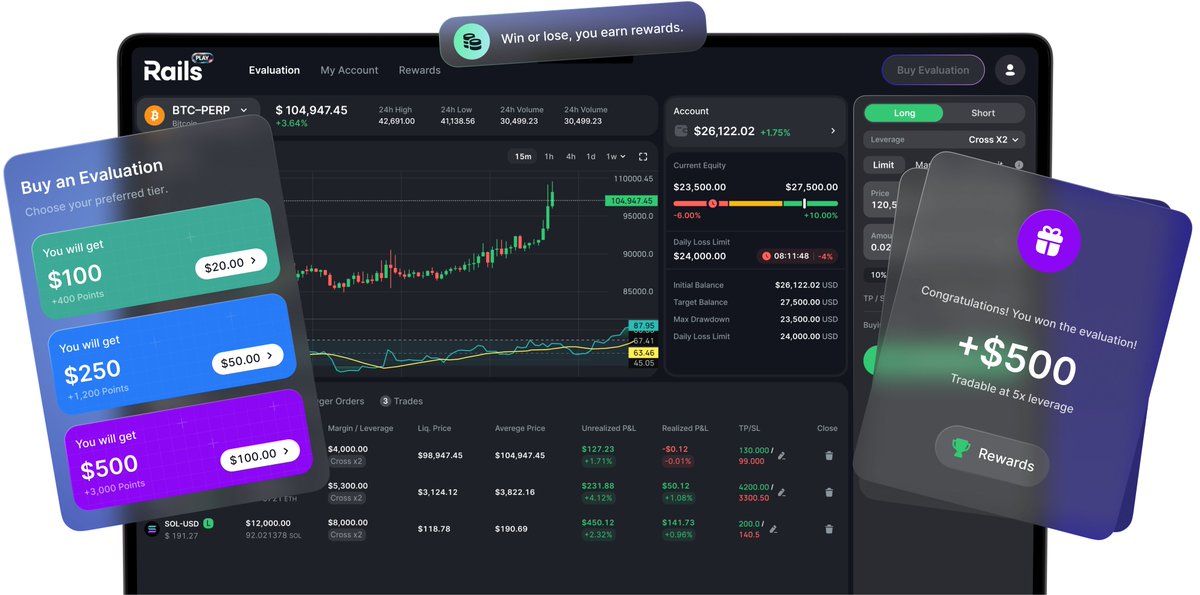This screenshot has width=1200, height=595.
Task: Select the 15m chart timeframe
Action: [x=523, y=156]
